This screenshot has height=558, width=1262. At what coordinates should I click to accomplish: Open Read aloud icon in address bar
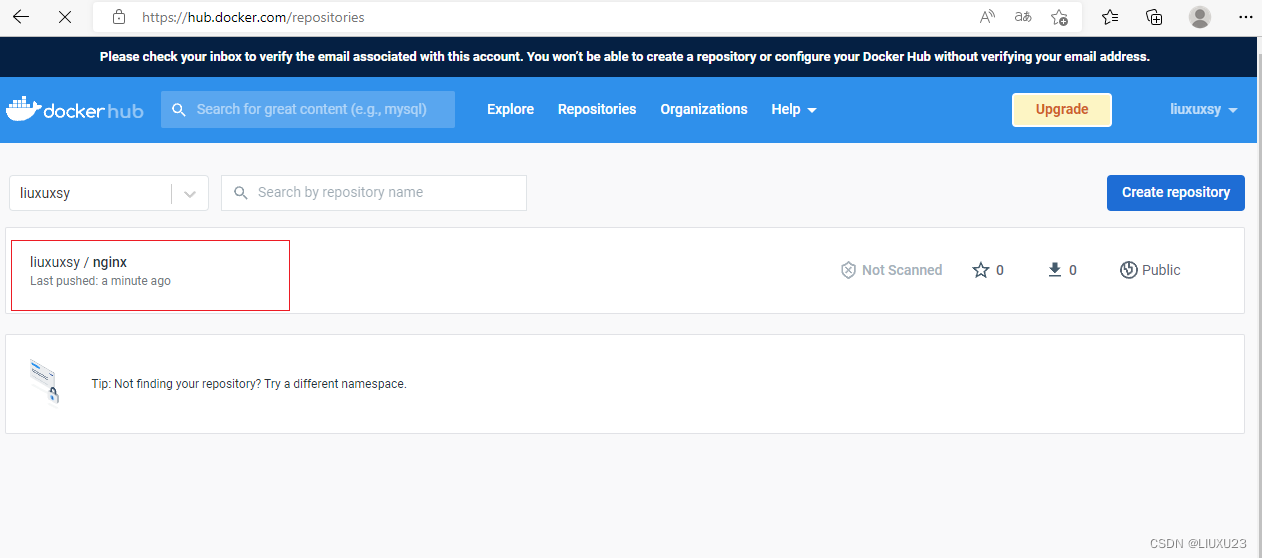coord(987,17)
